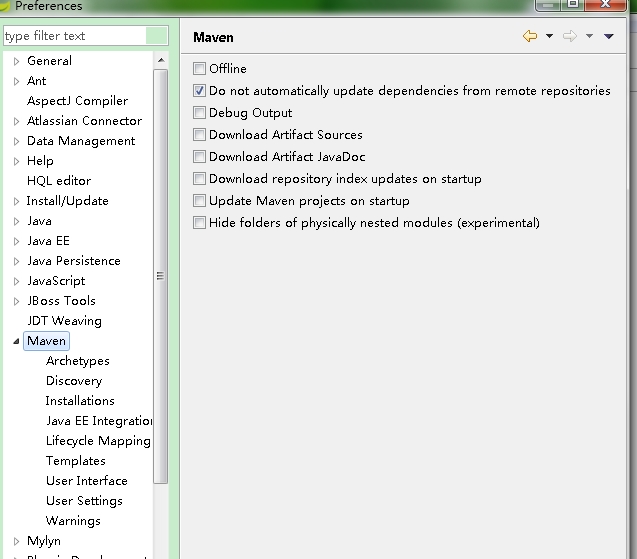Expand the JavaScript tree node
The height and width of the screenshot is (559, 637).
click(x=16, y=281)
